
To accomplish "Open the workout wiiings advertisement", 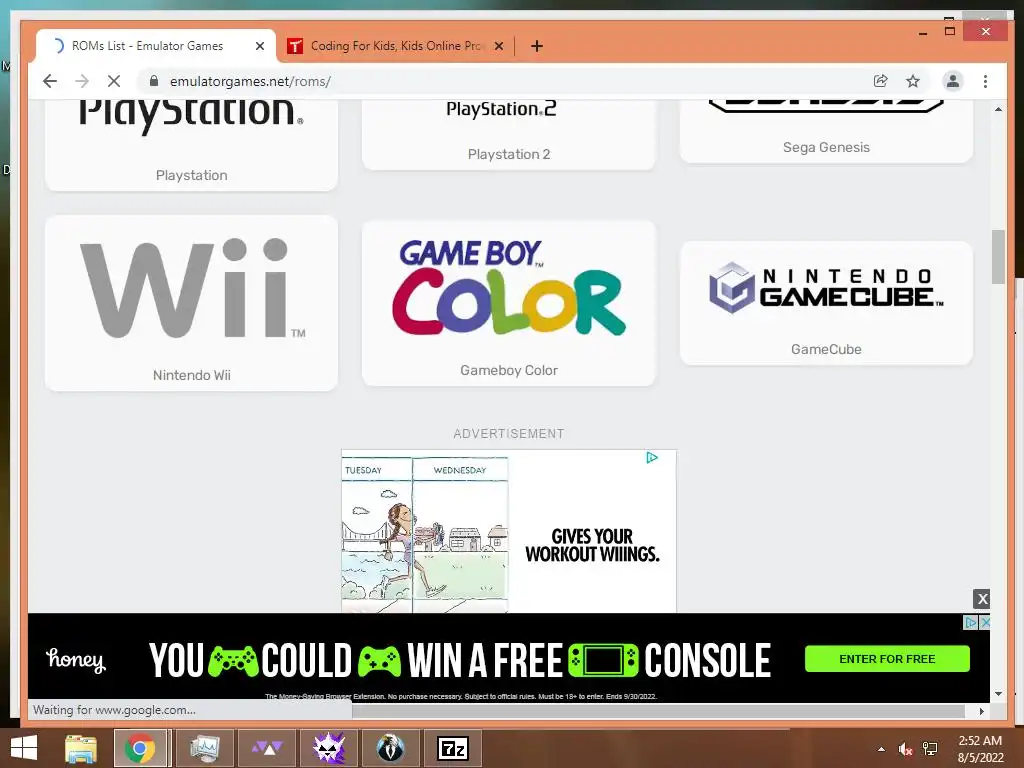I will point(509,531).
